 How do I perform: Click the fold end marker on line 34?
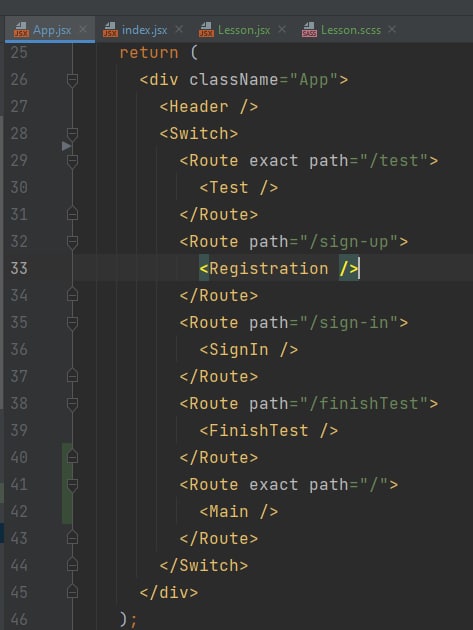click(72, 295)
